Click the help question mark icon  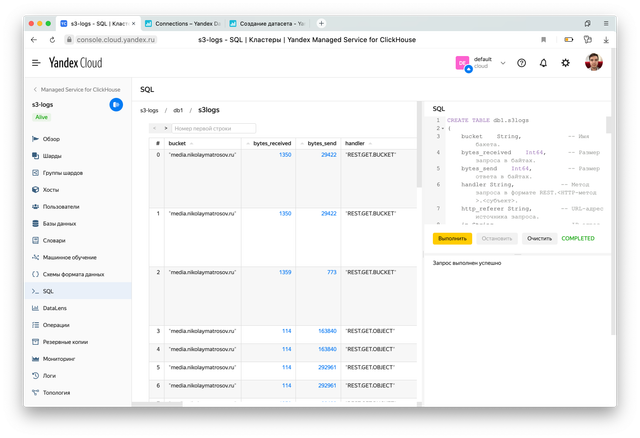point(521,62)
